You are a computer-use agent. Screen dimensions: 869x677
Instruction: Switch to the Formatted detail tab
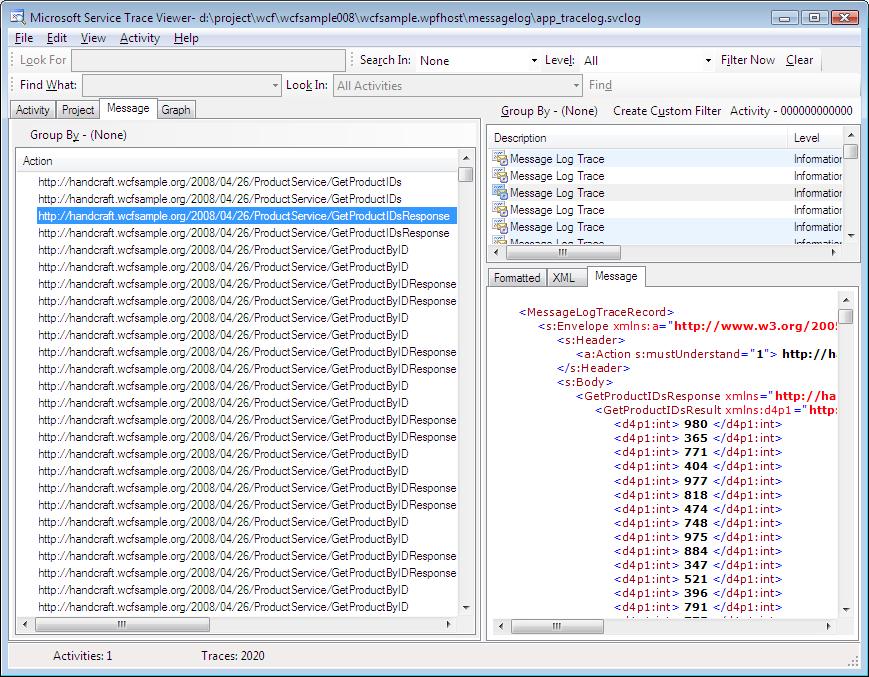pos(517,278)
